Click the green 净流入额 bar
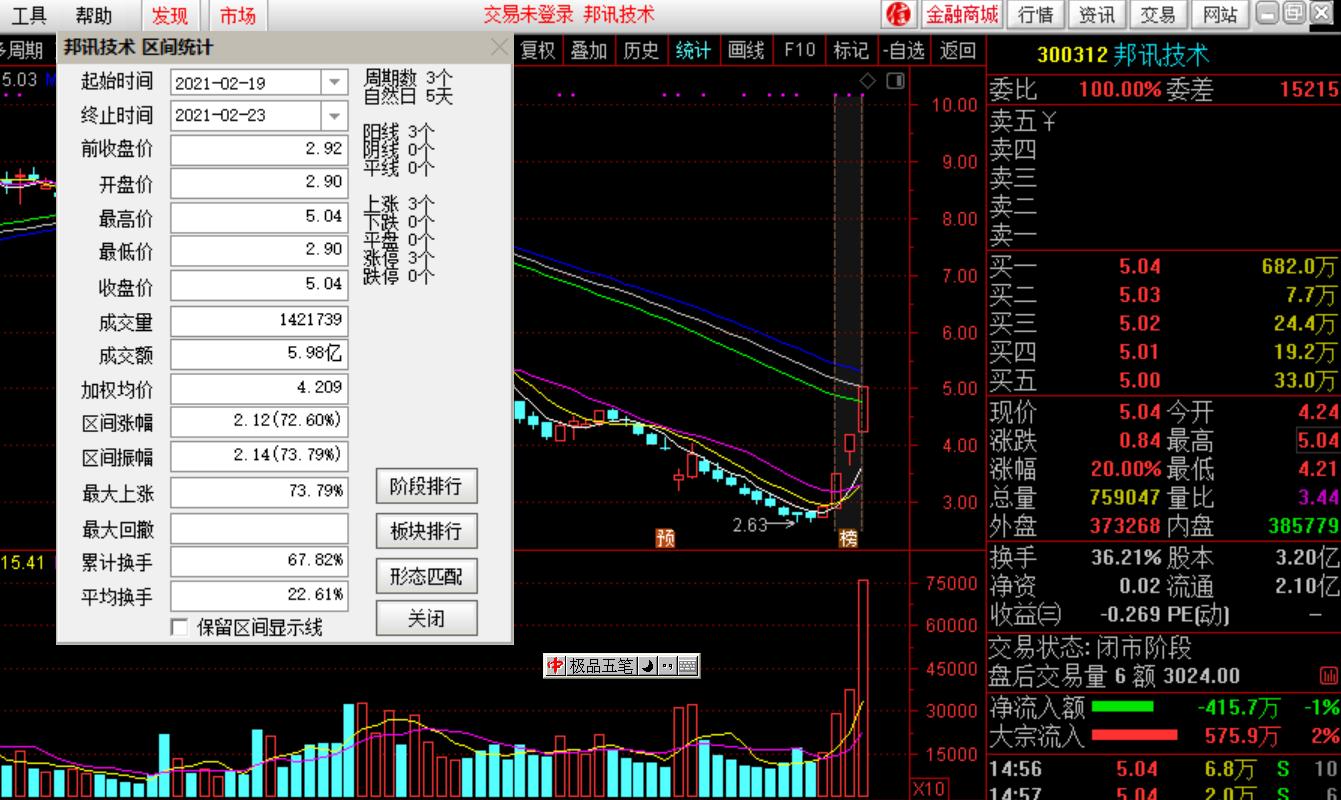 click(1122, 707)
